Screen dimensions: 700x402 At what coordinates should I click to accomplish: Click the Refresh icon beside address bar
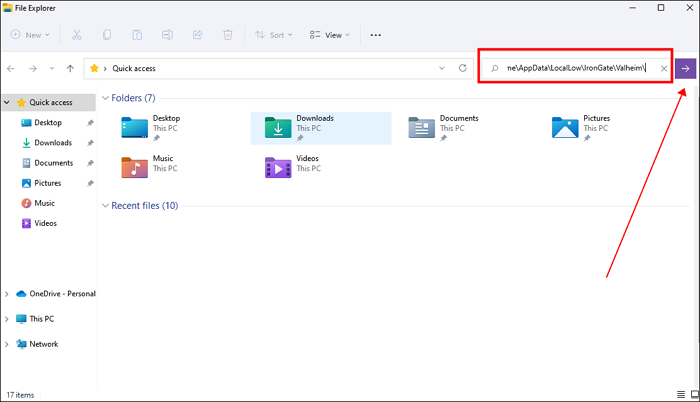click(x=462, y=68)
